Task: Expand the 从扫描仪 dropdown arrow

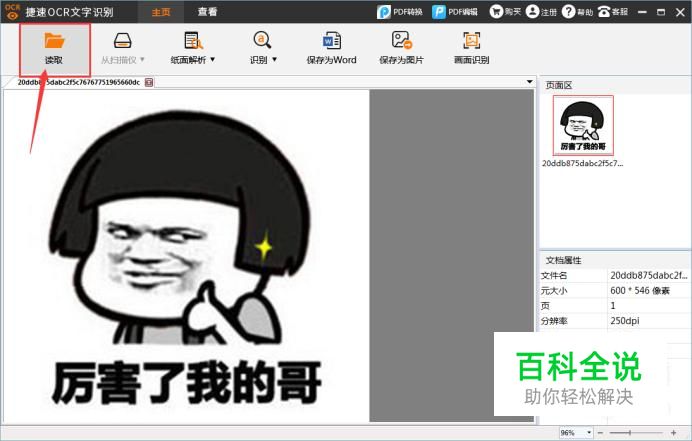Action: pos(142,59)
